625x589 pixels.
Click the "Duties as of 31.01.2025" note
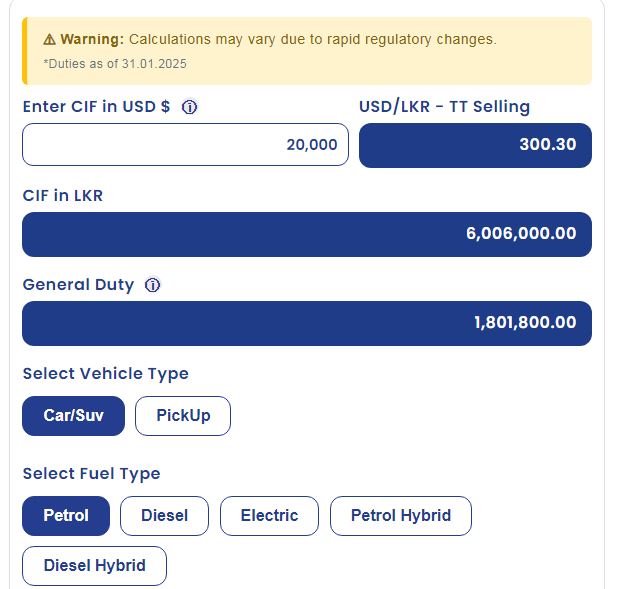coord(115,64)
